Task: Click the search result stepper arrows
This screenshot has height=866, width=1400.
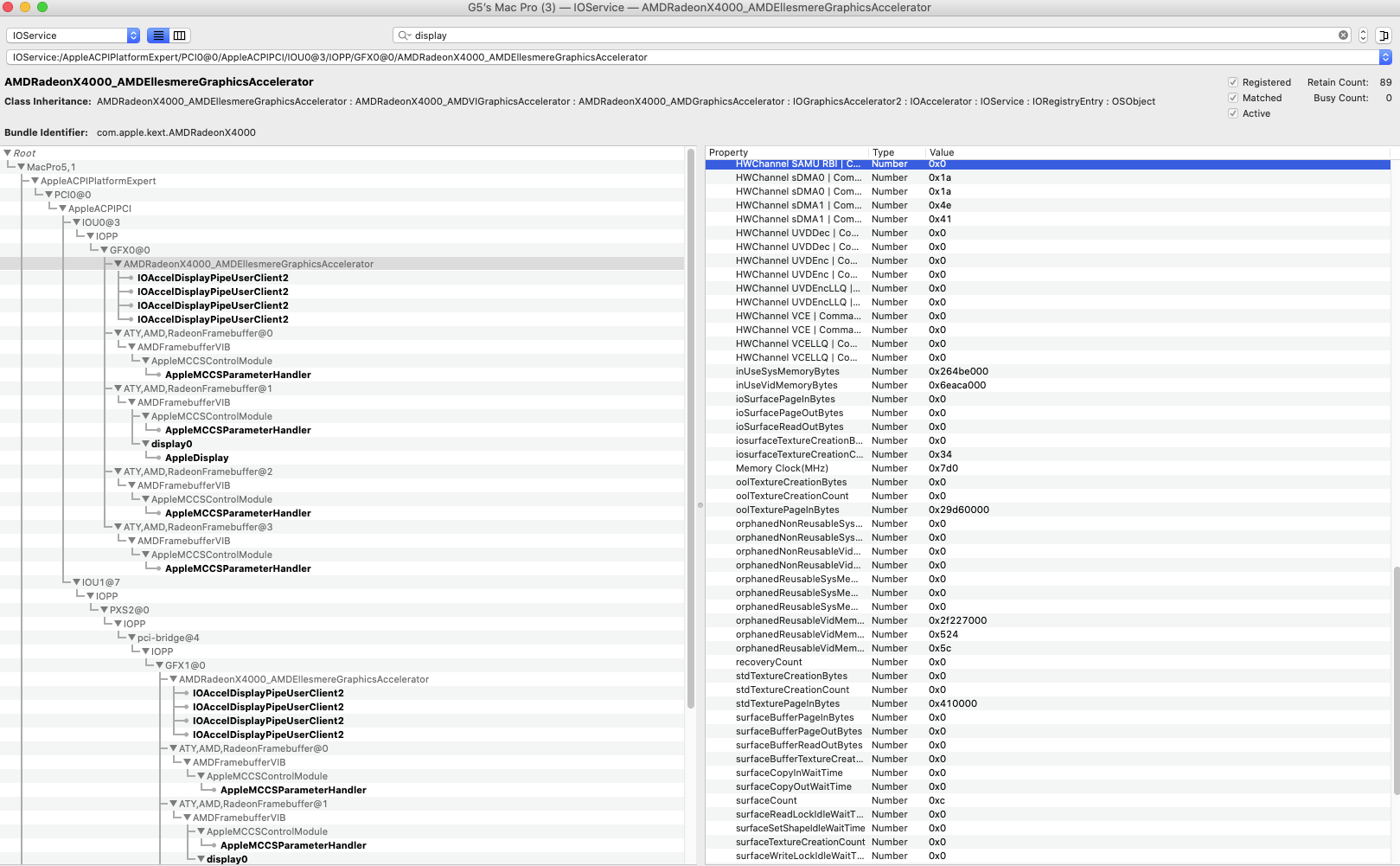Action: pos(1363,35)
